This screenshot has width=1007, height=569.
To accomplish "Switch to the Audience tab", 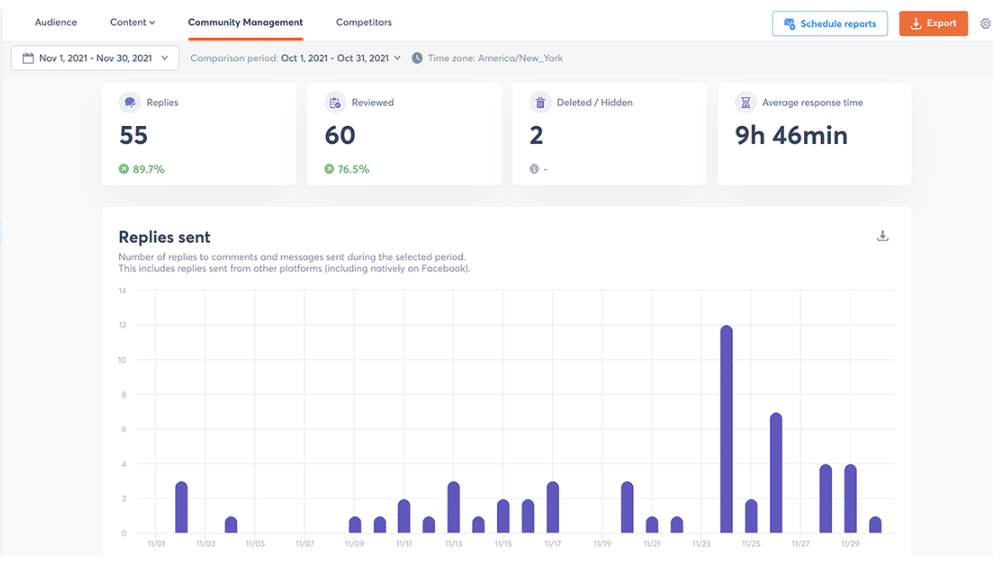I will [x=56, y=22].
